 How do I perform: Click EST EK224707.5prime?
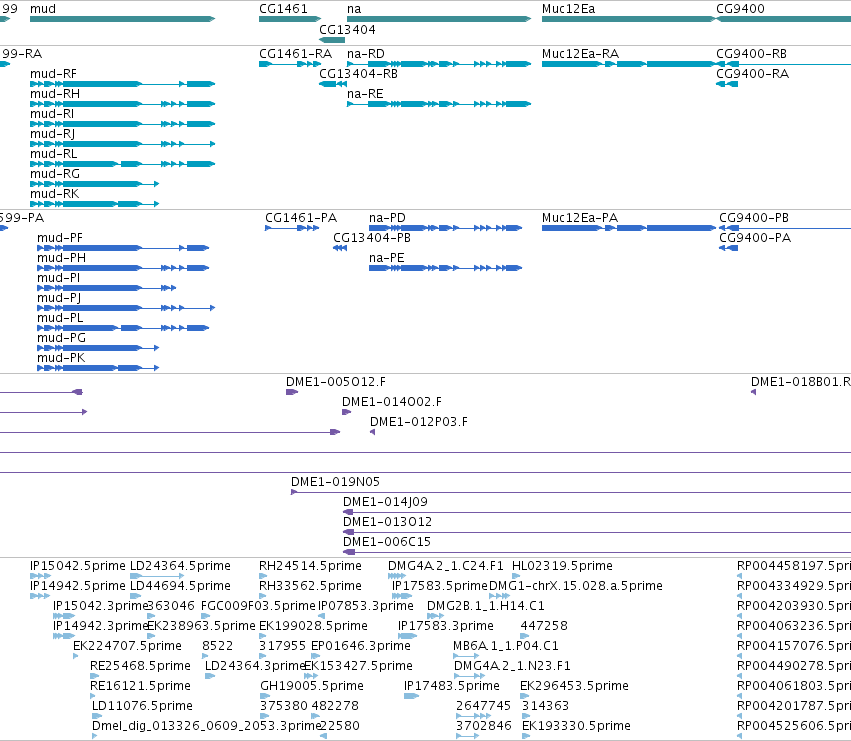pyautogui.click(x=76, y=656)
